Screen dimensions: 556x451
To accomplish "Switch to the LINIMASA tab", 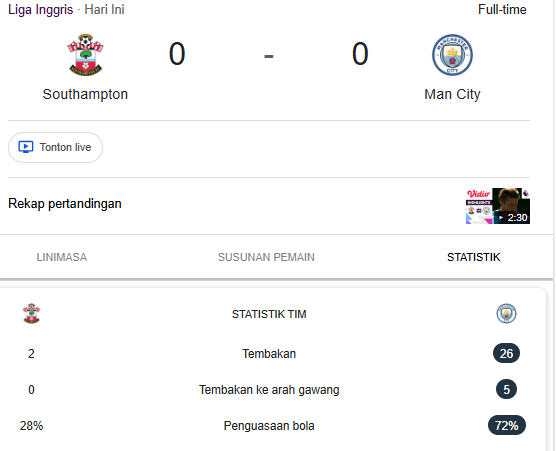I will click(62, 257).
